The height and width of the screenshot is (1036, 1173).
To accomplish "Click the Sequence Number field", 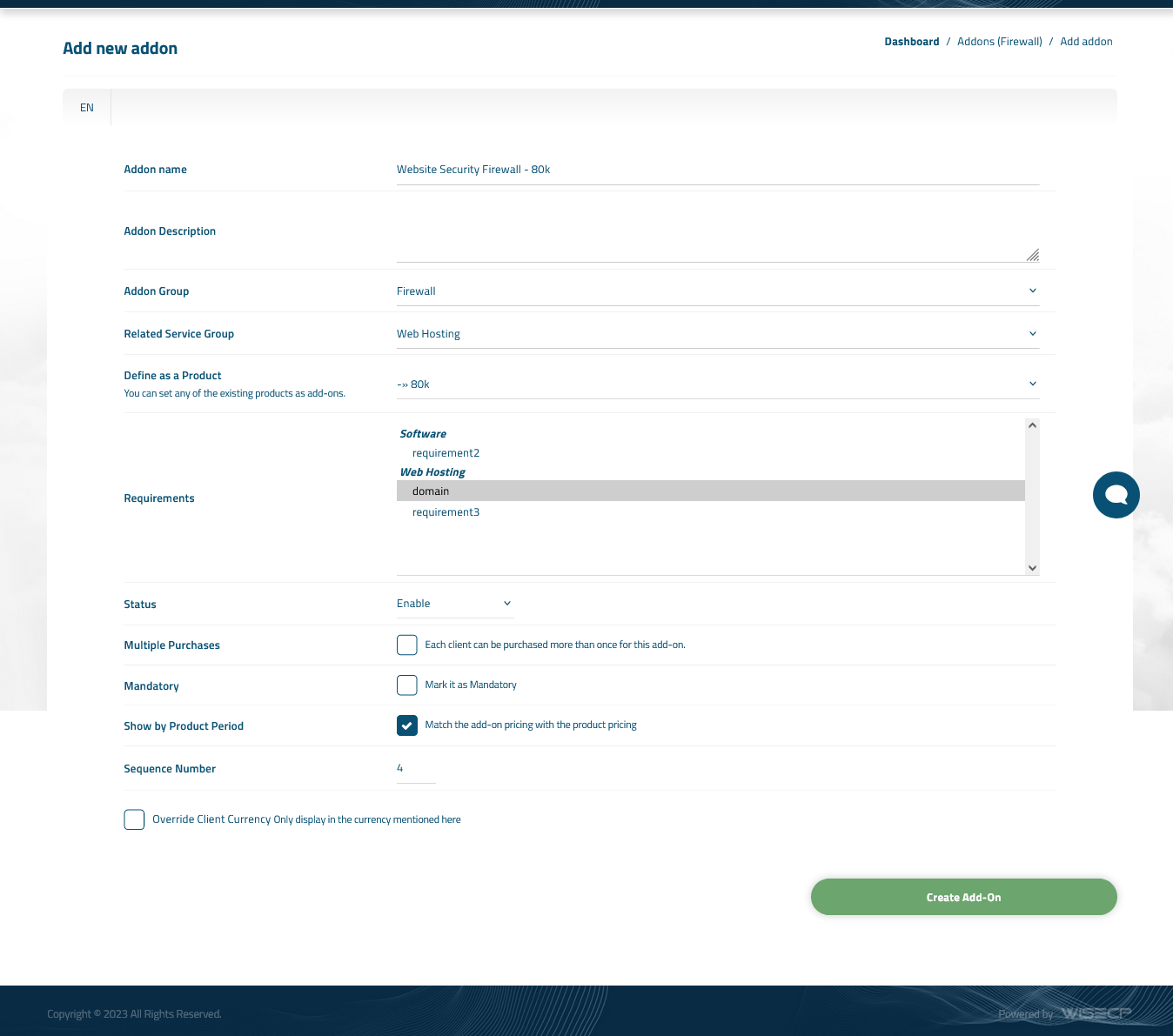I will coord(416,769).
